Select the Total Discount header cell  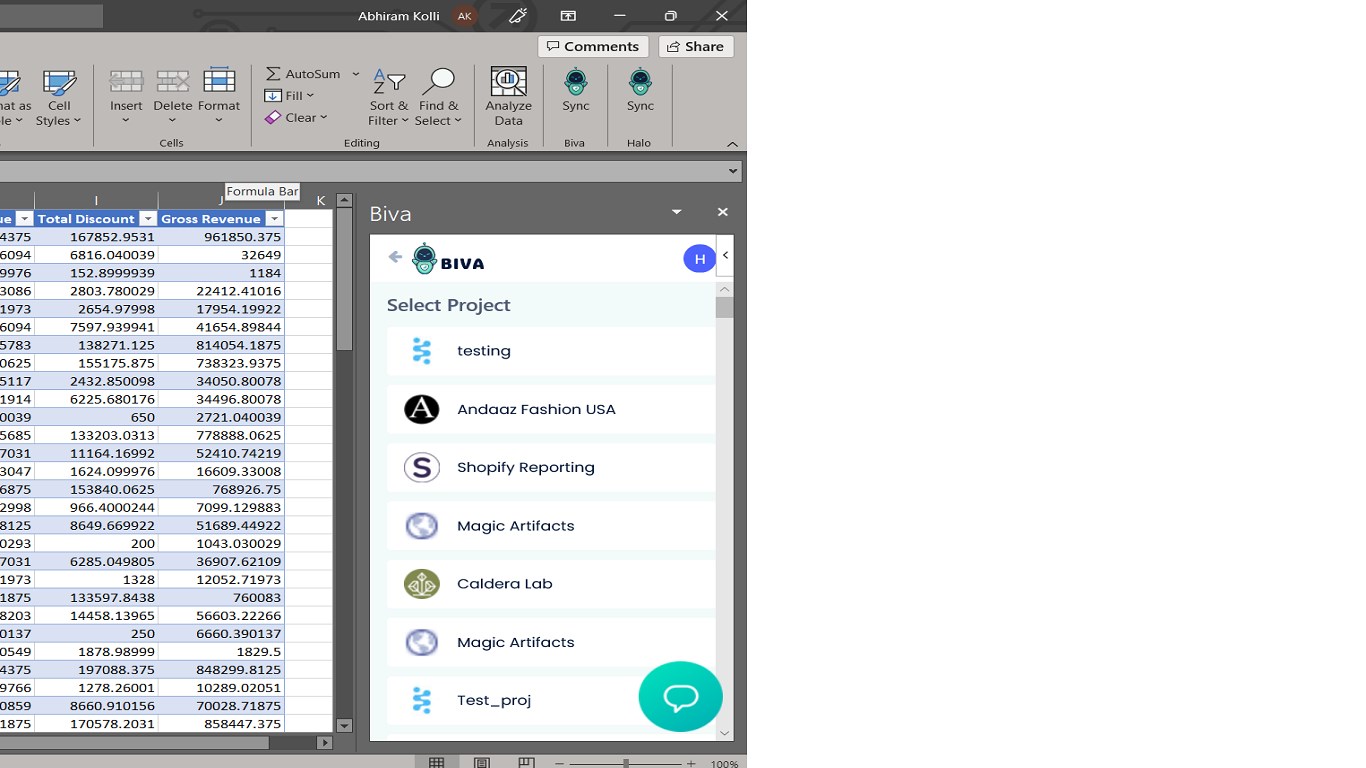(x=96, y=219)
